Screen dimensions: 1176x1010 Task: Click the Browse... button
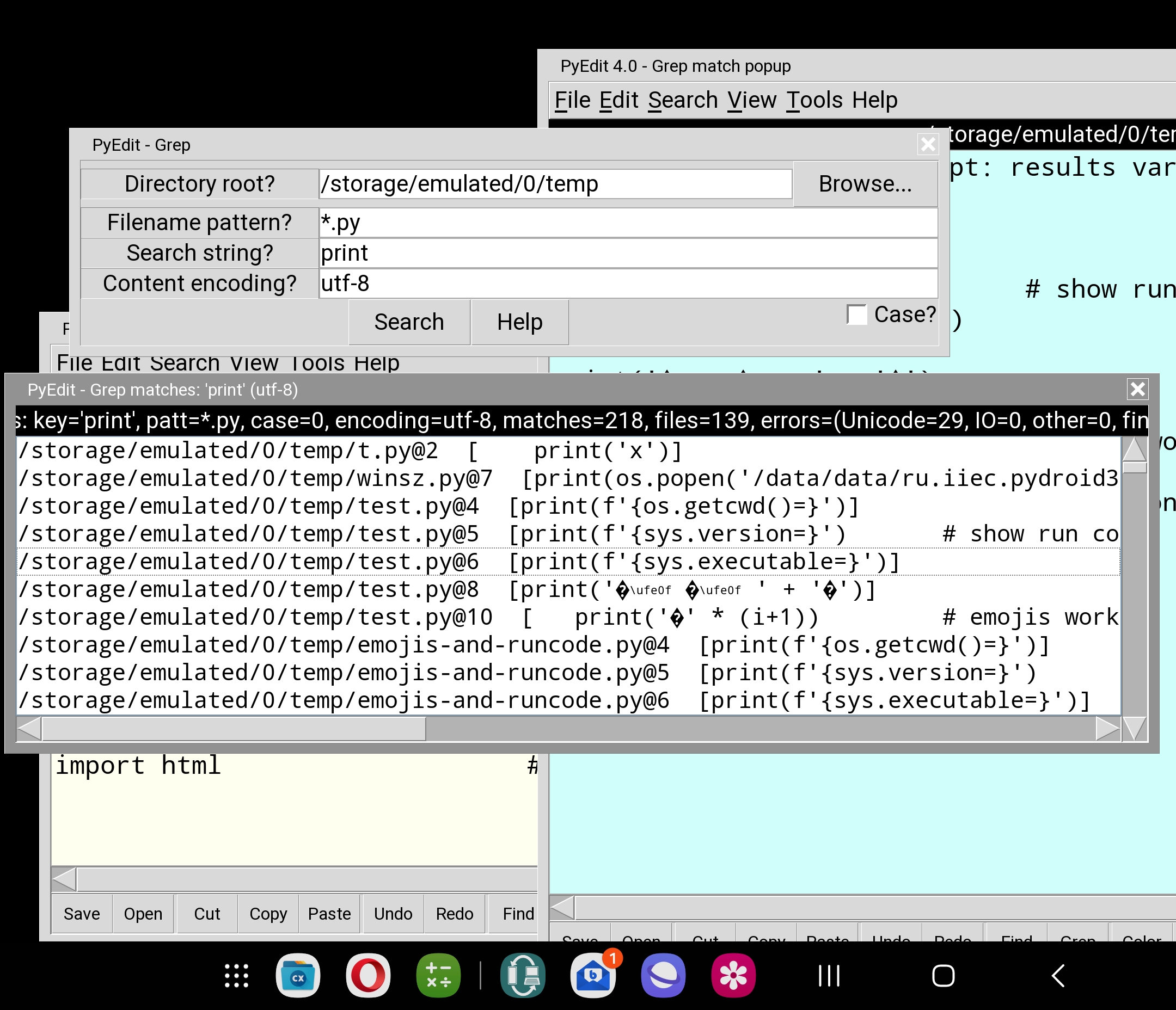click(x=865, y=184)
